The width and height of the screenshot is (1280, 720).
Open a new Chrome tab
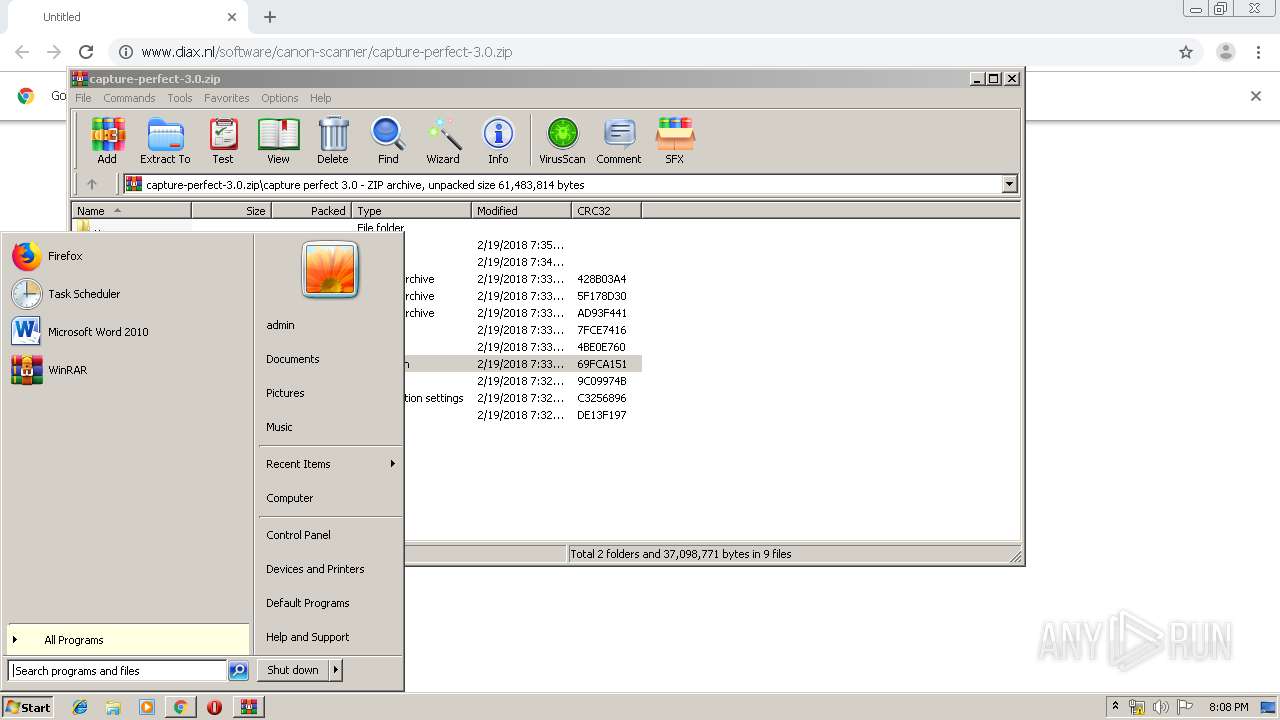click(x=270, y=17)
